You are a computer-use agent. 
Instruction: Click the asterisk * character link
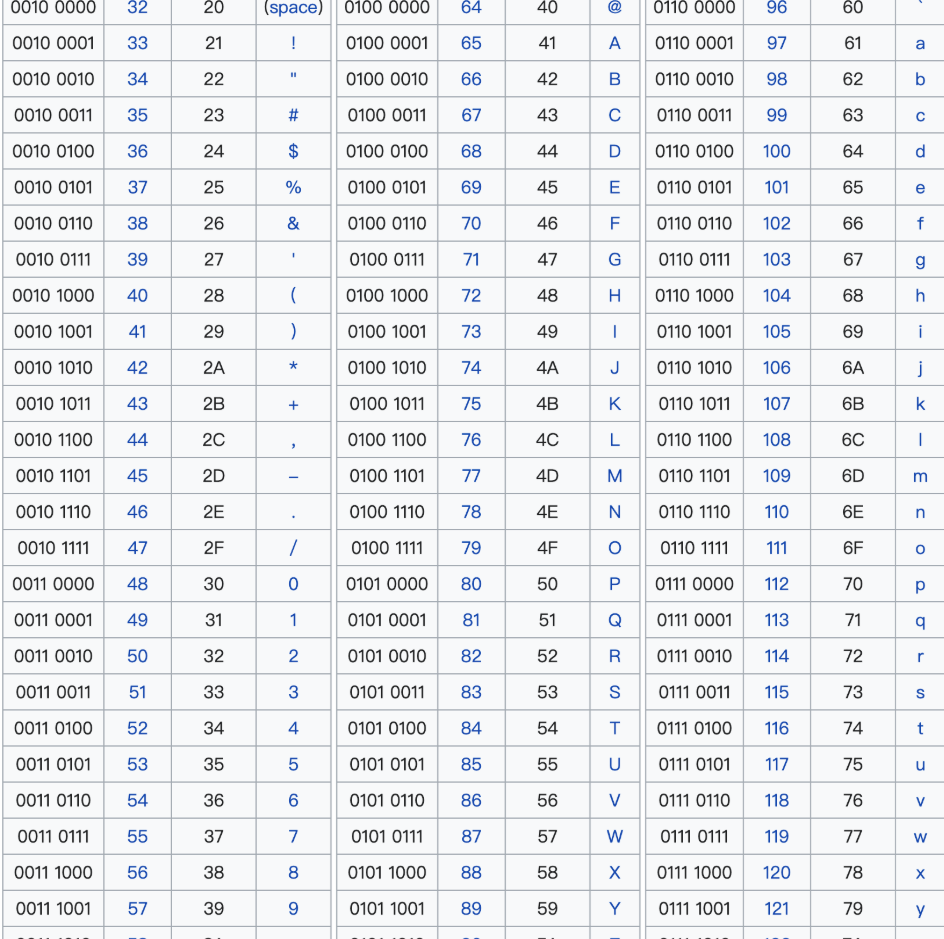tap(293, 367)
